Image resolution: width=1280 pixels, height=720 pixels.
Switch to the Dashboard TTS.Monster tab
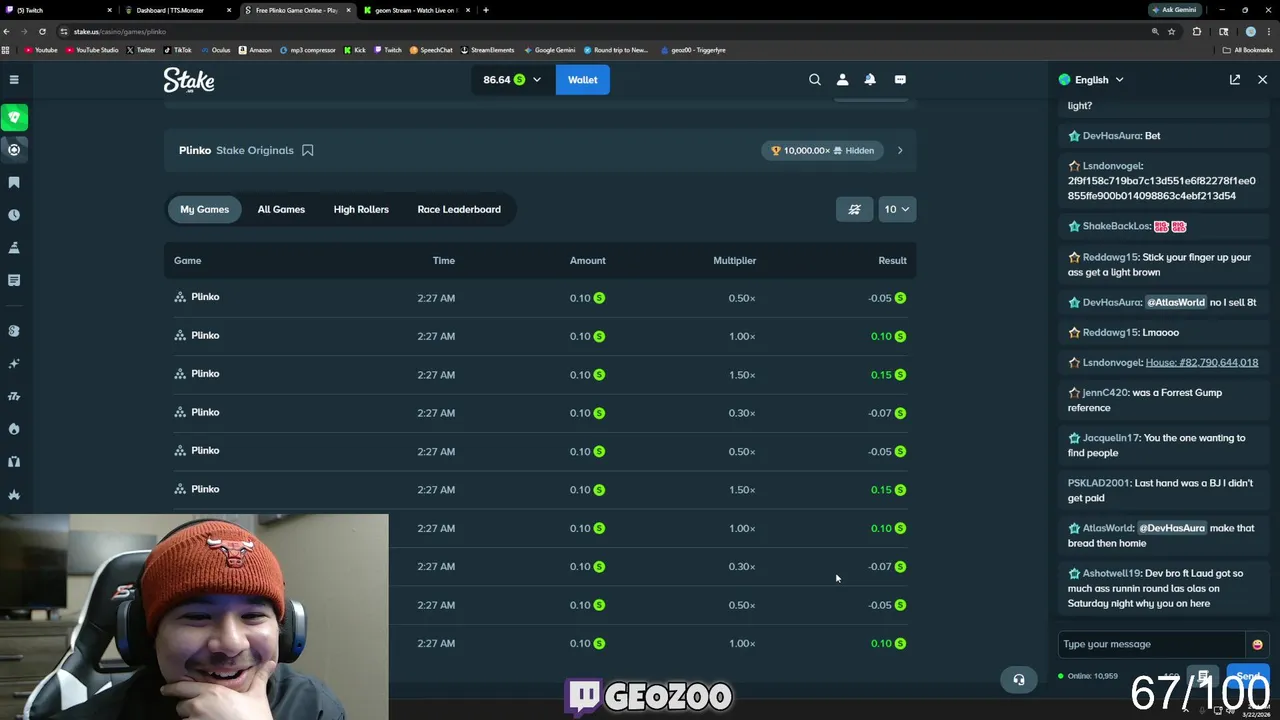[x=178, y=10]
